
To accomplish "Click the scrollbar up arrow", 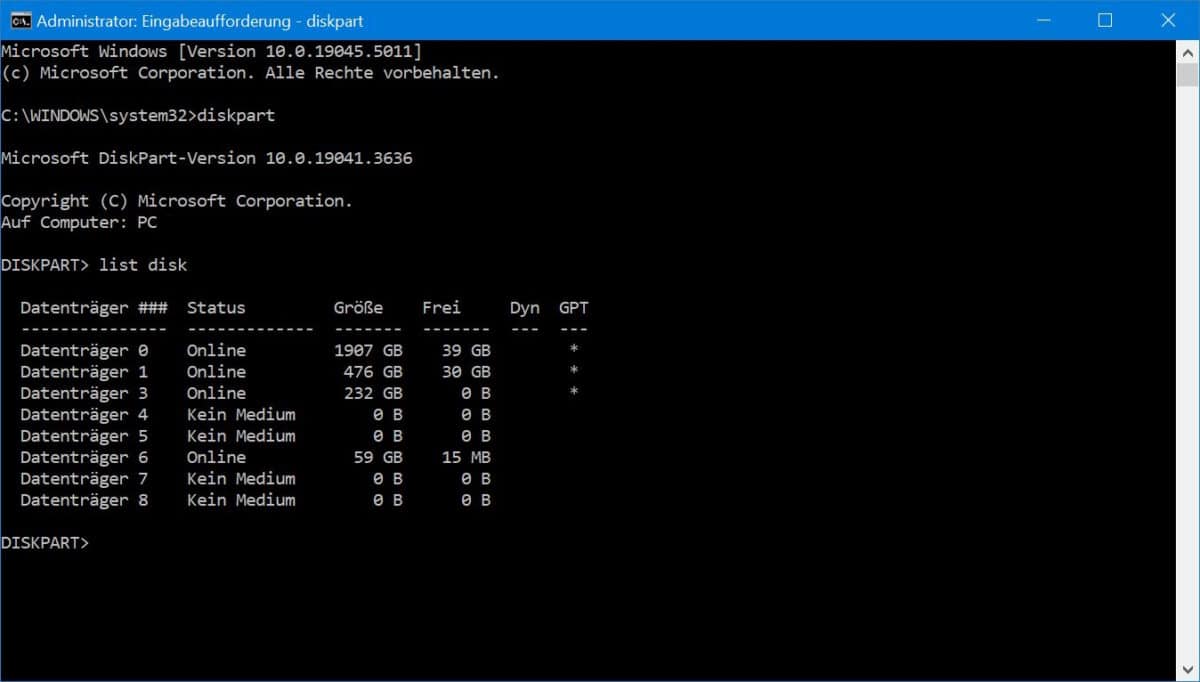I will tap(1187, 51).
